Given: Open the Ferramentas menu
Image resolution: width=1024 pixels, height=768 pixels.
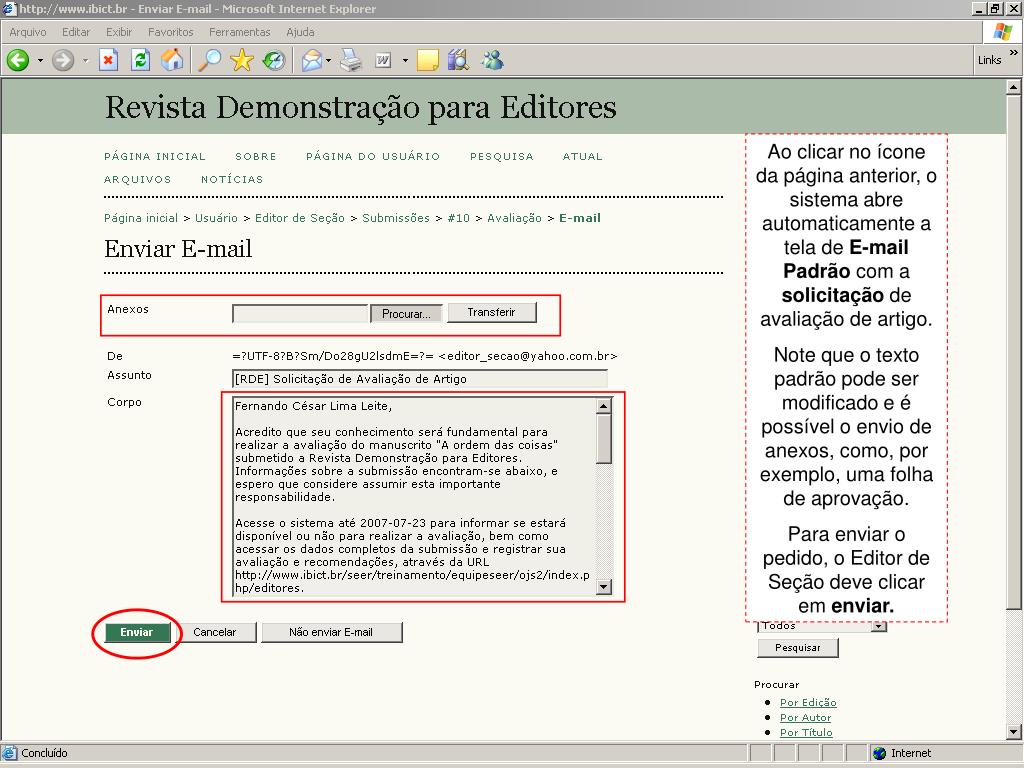Looking at the screenshot, I should 240,32.
